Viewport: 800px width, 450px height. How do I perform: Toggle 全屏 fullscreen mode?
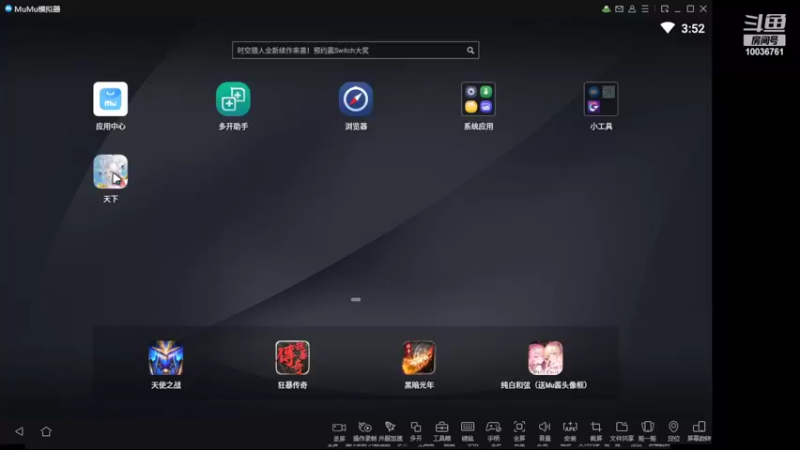click(x=519, y=431)
